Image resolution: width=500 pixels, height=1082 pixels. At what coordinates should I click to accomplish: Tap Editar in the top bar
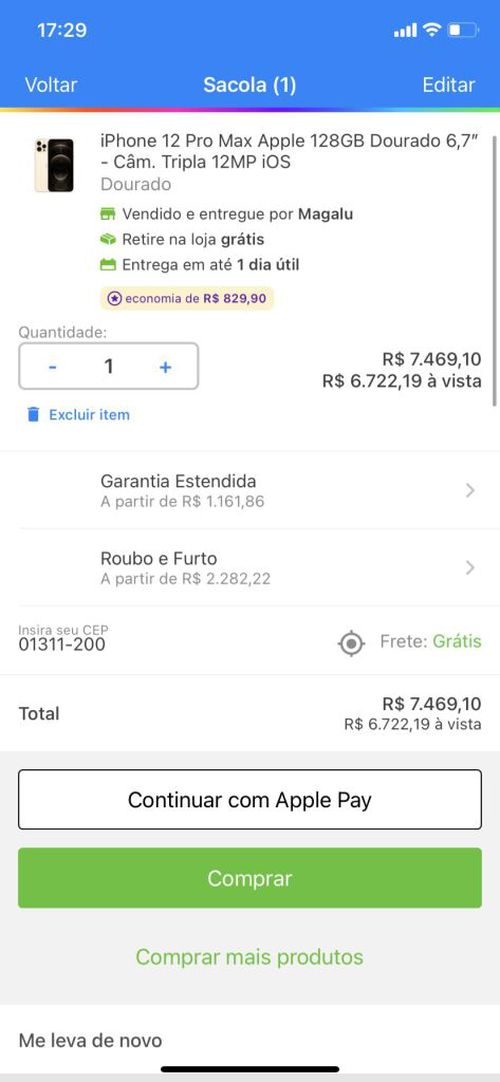449,85
